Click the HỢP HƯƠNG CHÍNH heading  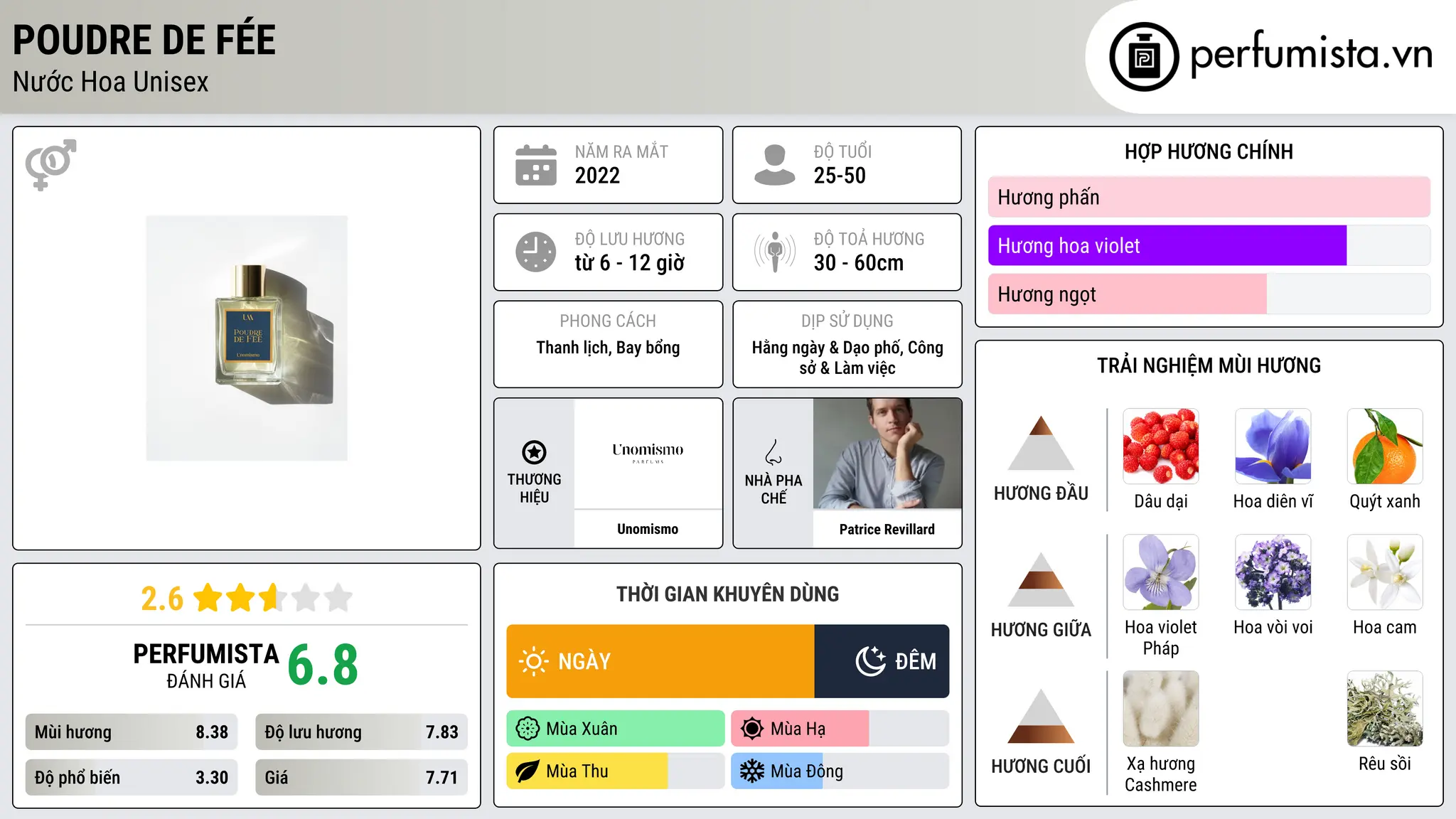click(1209, 151)
